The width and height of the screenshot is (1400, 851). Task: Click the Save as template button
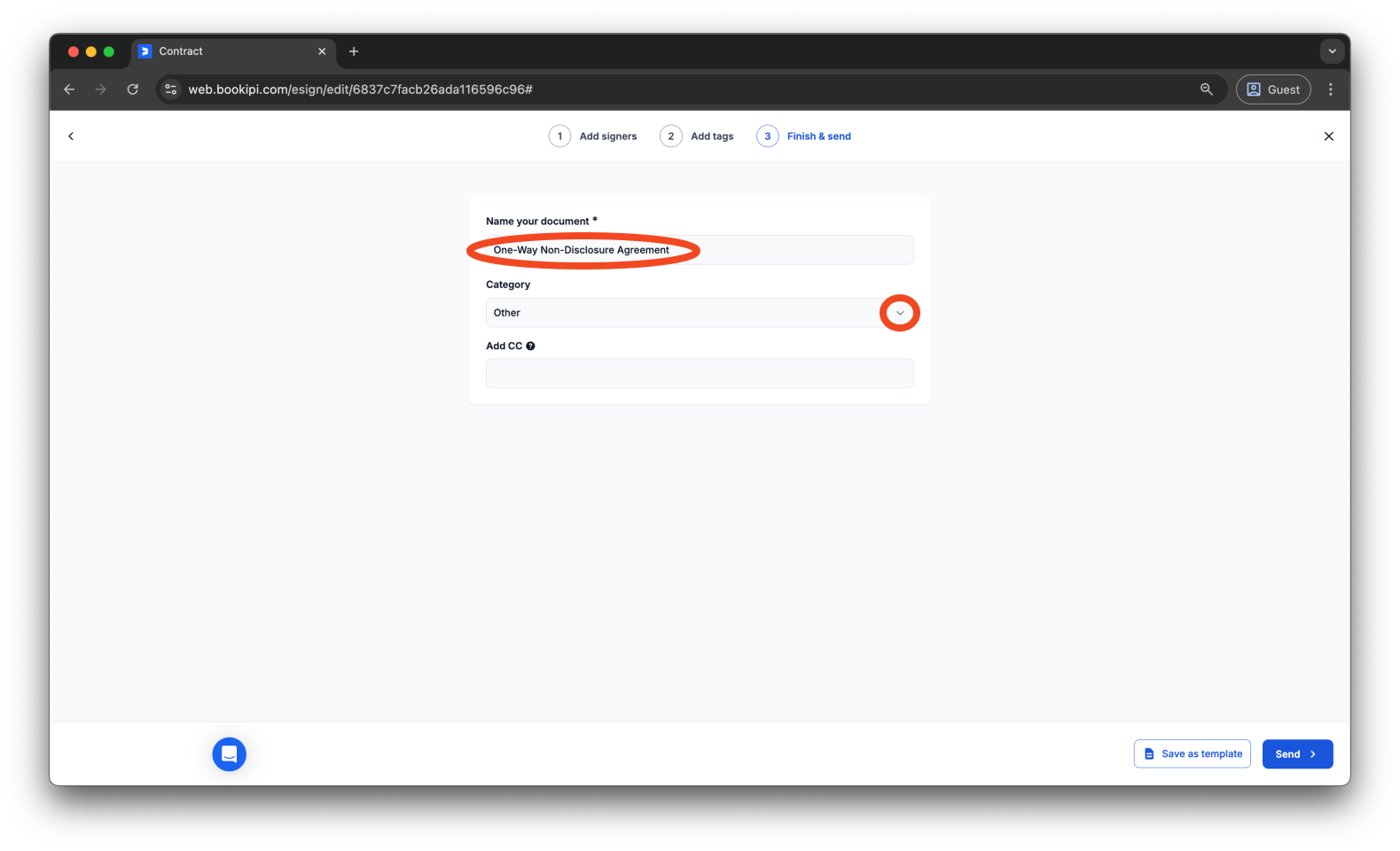click(1193, 754)
